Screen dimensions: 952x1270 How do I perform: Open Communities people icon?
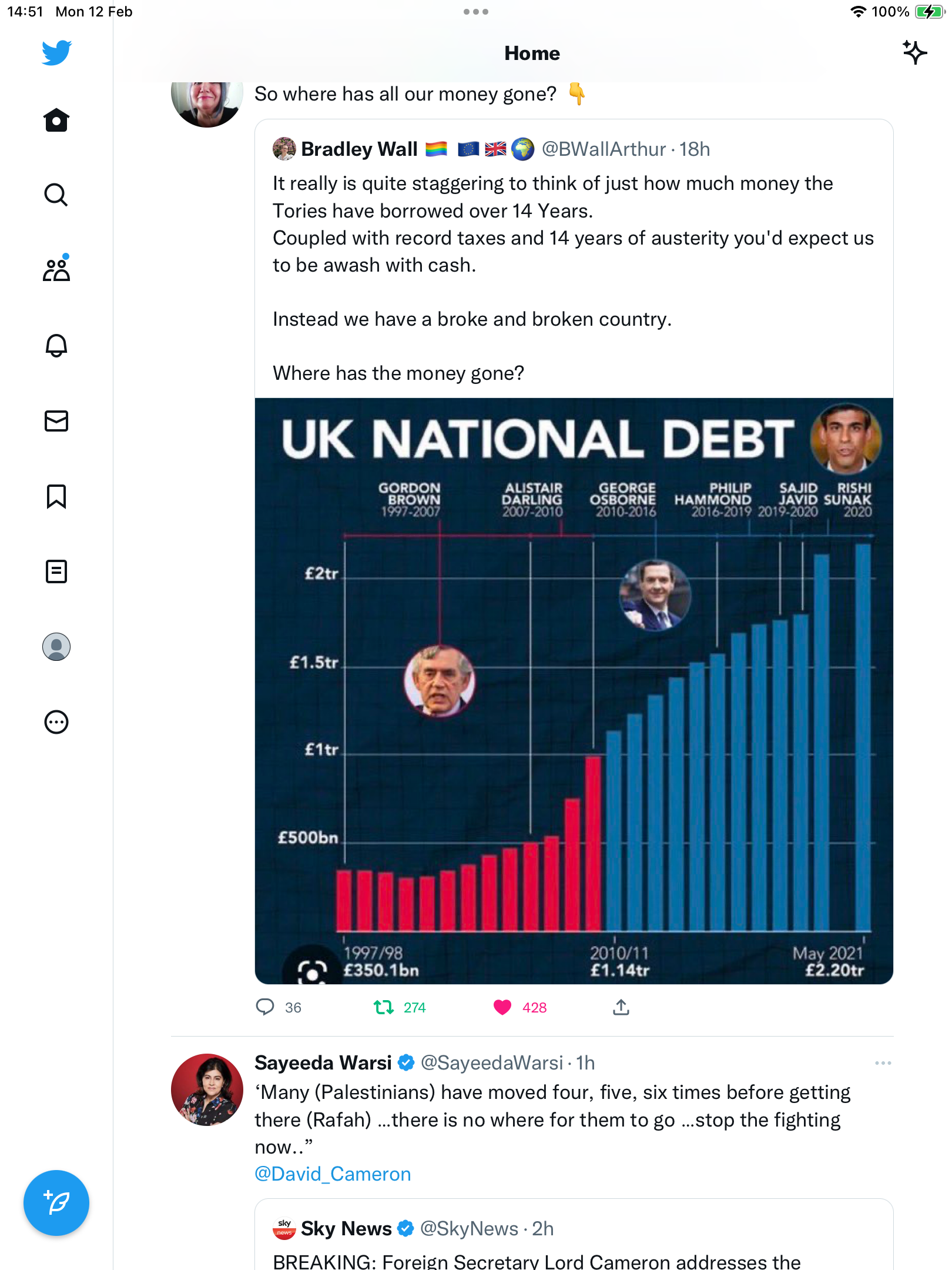pos(56,269)
